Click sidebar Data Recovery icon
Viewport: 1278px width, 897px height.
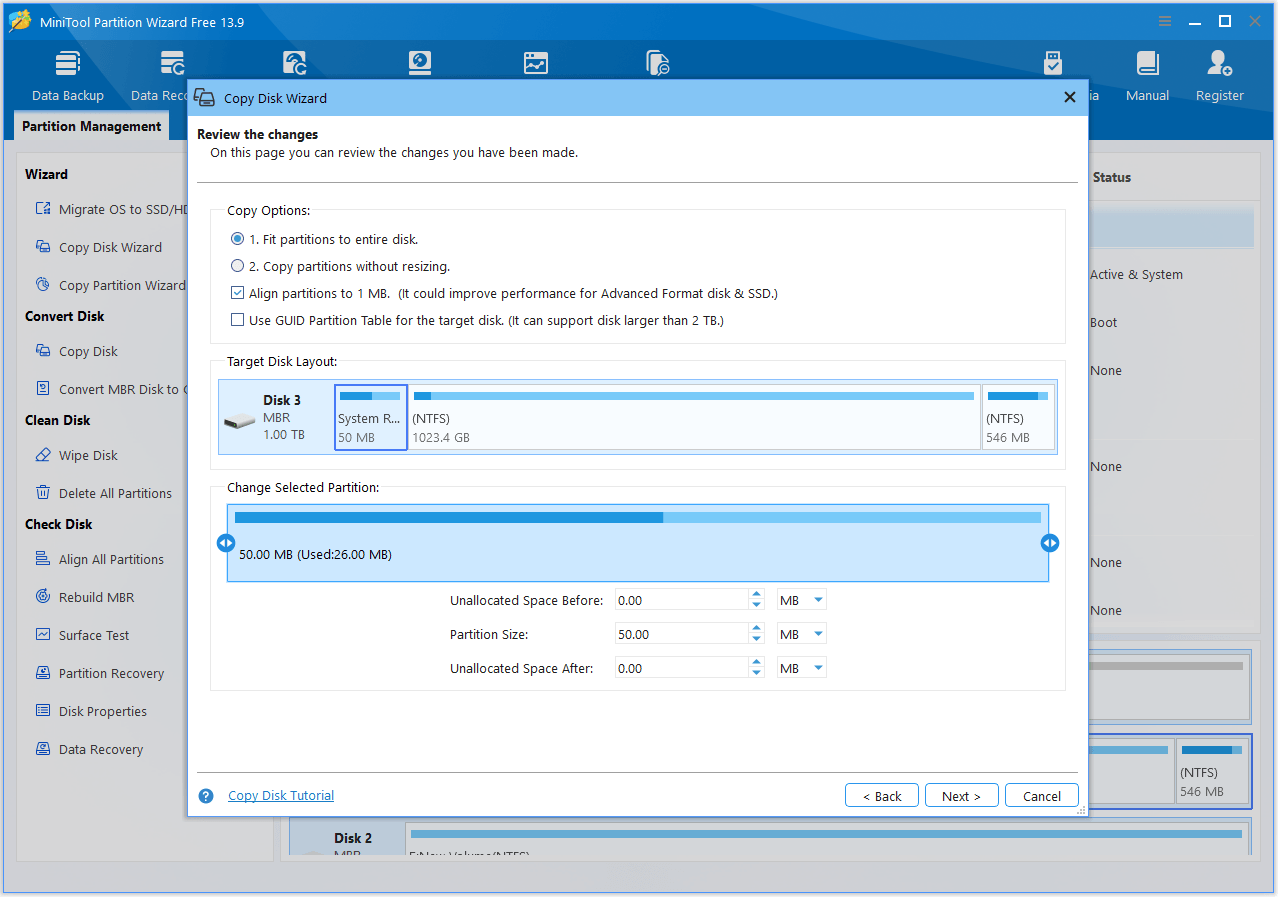point(43,749)
